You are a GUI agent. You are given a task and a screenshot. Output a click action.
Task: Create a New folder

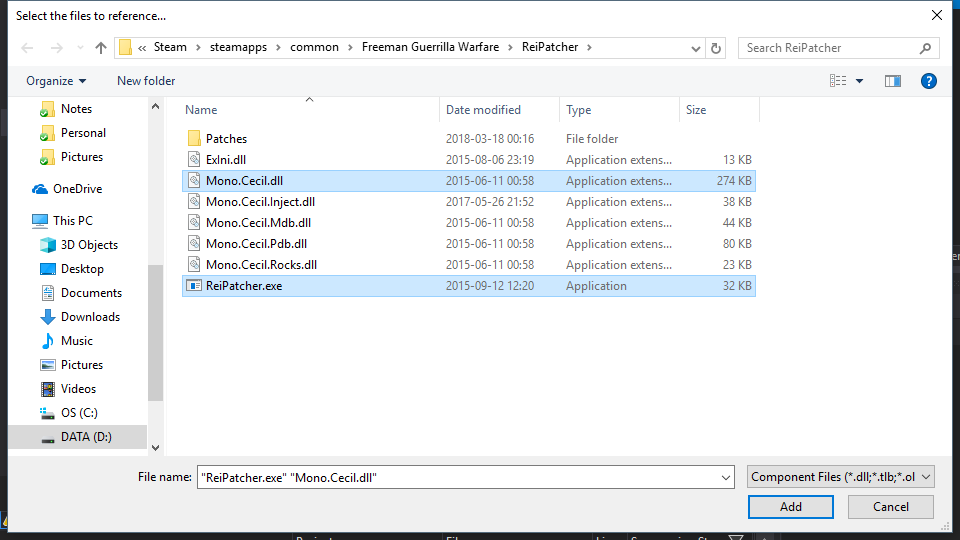click(x=146, y=81)
